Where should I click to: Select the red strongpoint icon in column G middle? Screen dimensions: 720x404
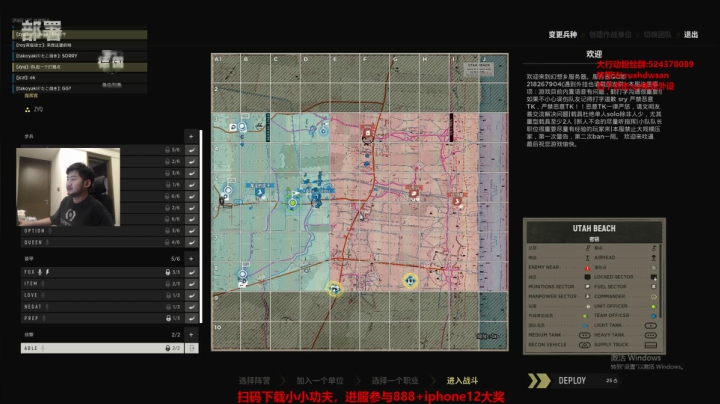click(414, 193)
